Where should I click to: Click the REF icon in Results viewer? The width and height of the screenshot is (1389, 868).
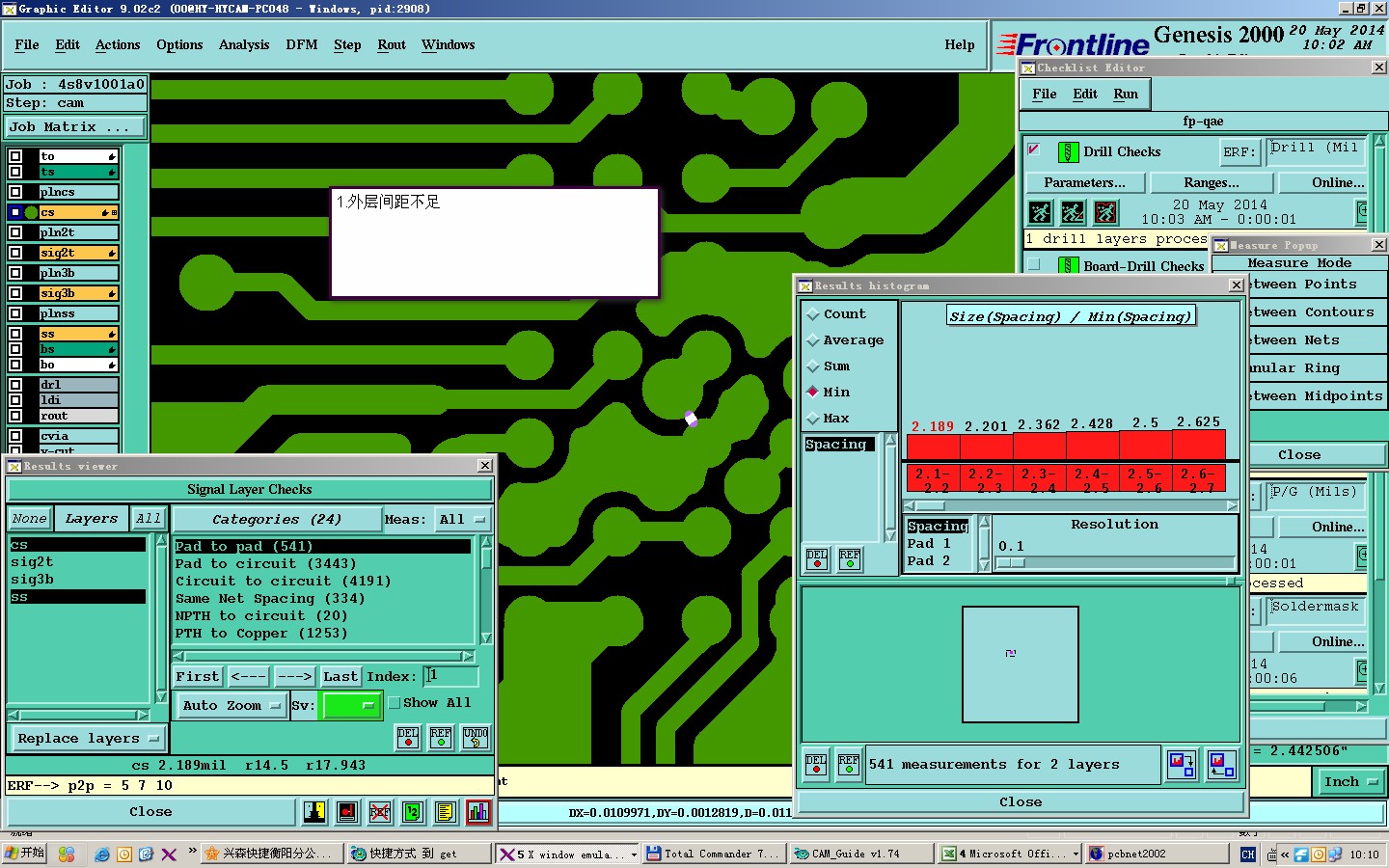pos(441,738)
